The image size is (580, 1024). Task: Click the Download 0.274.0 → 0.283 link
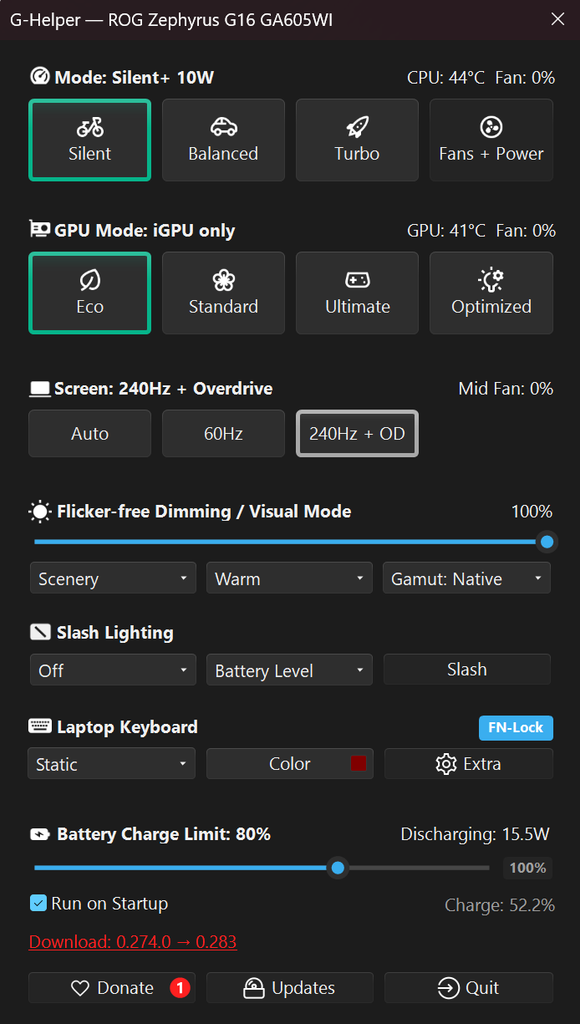[x=133, y=942]
